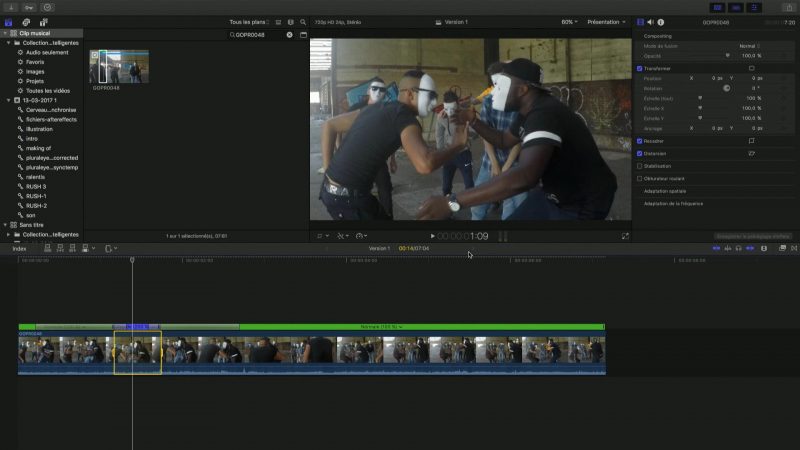Image resolution: width=800 pixels, height=450 pixels.
Task: Insert clip into the storyline icon
Action: (x=60, y=248)
